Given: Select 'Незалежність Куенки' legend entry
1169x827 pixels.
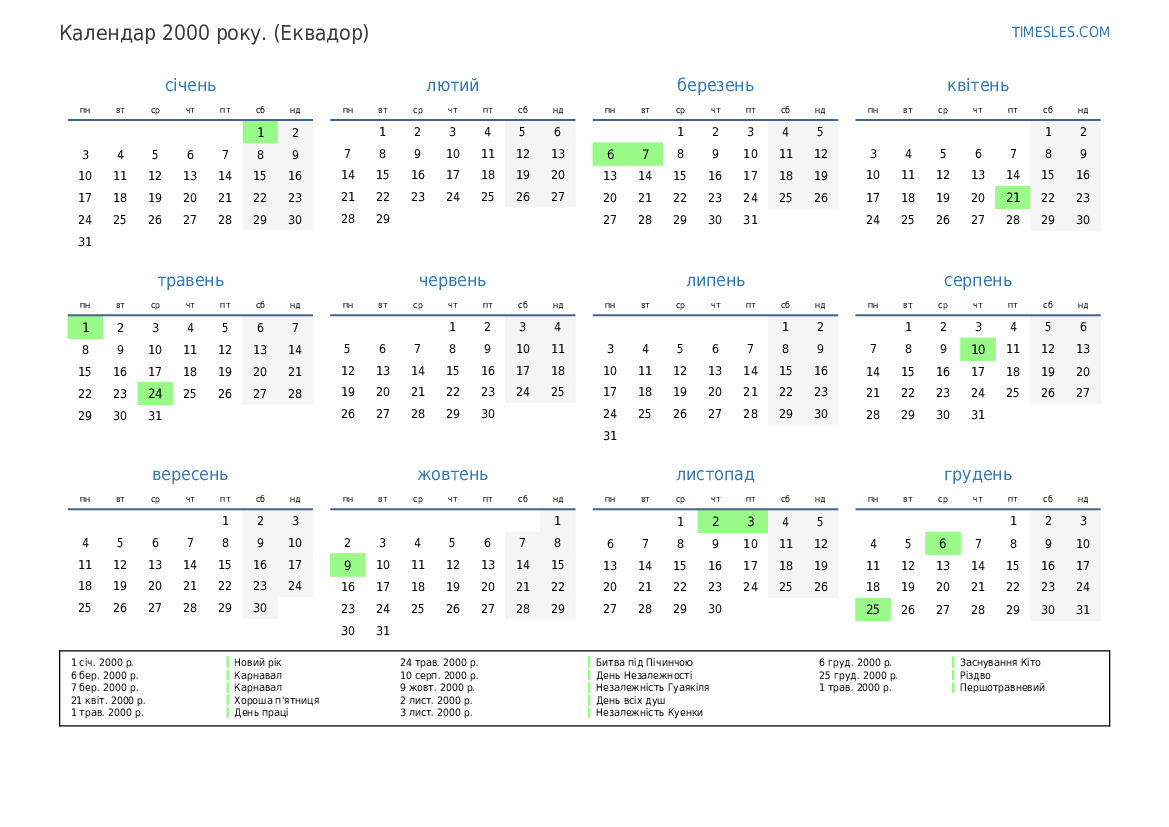Looking at the screenshot, I should 649,712.
